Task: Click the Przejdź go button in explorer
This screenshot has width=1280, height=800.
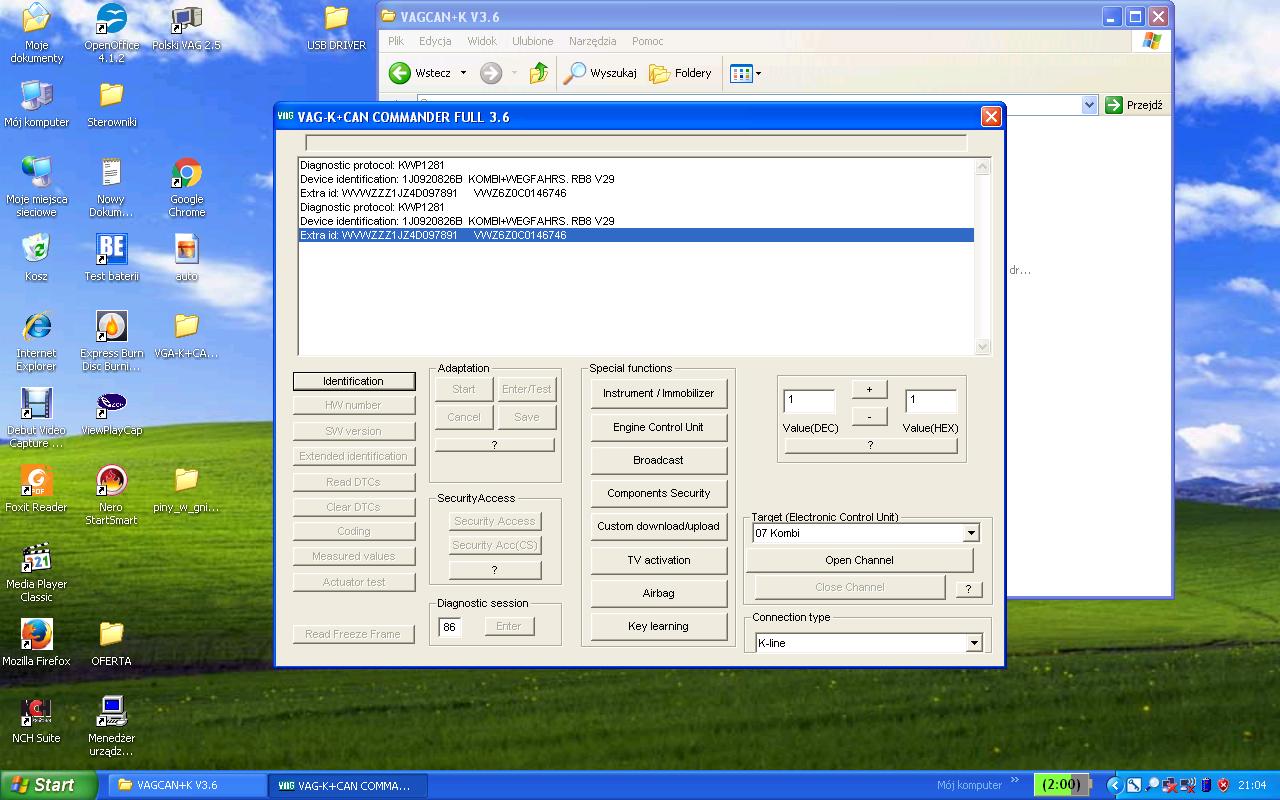Action: [x=1135, y=105]
